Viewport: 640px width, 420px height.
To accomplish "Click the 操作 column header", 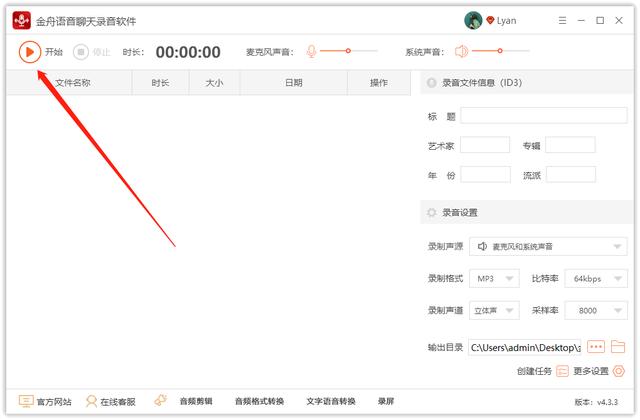I will 379,83.
